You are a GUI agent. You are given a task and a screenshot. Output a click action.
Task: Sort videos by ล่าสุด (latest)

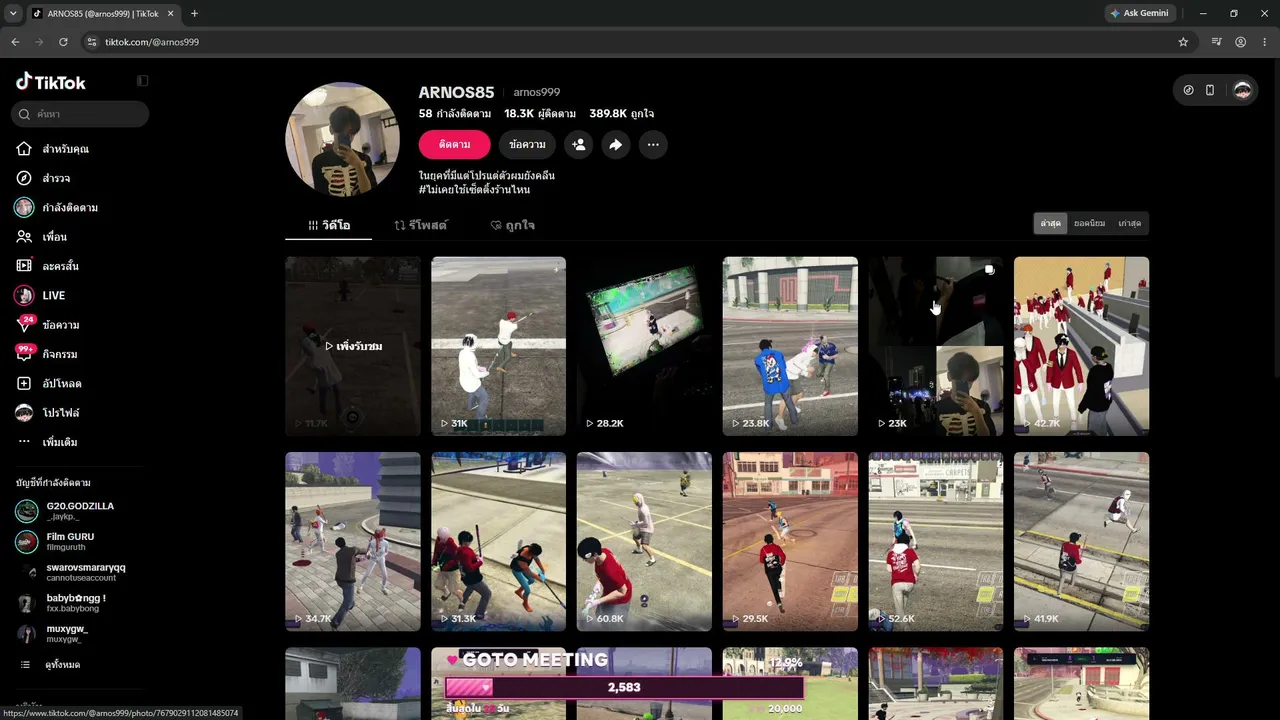coord(1050,223)
